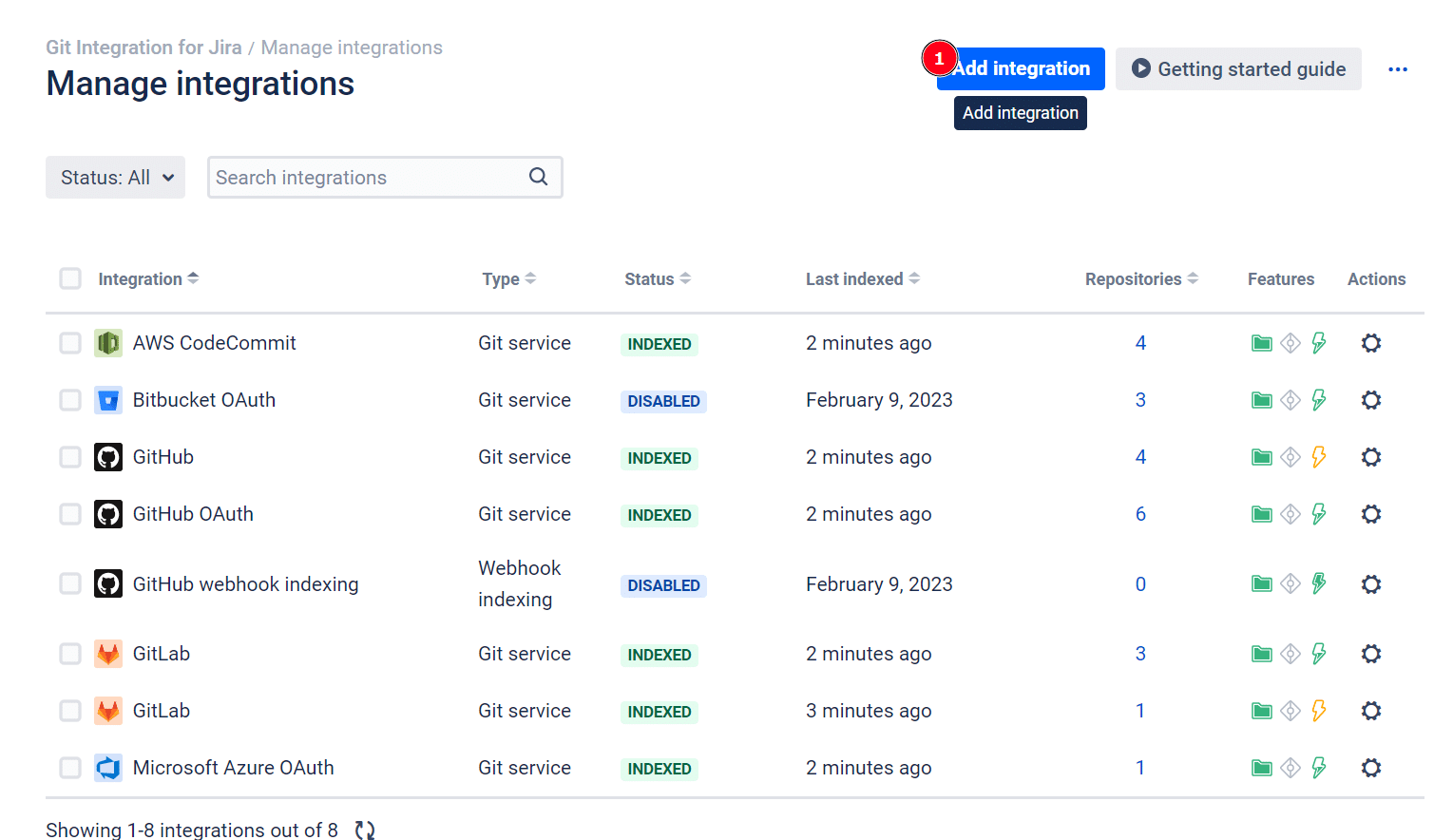1453x840 pixels.
Task: Sort table by Status column
Action: tap(658, 278)
